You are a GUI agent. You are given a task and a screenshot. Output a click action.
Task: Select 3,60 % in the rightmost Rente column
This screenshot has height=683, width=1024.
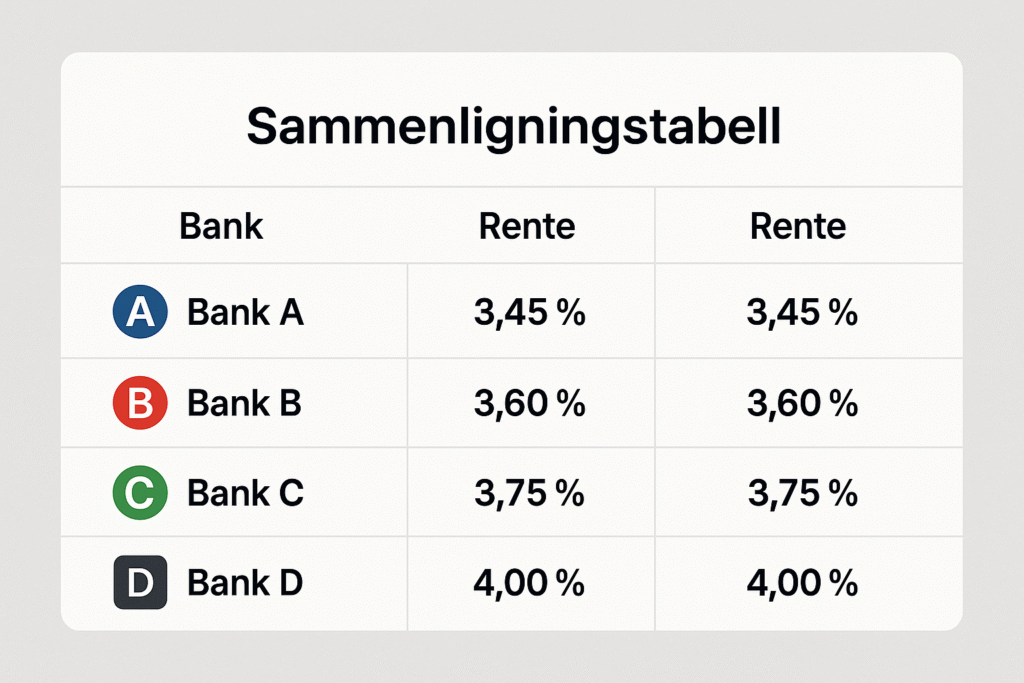coord(802,403)
